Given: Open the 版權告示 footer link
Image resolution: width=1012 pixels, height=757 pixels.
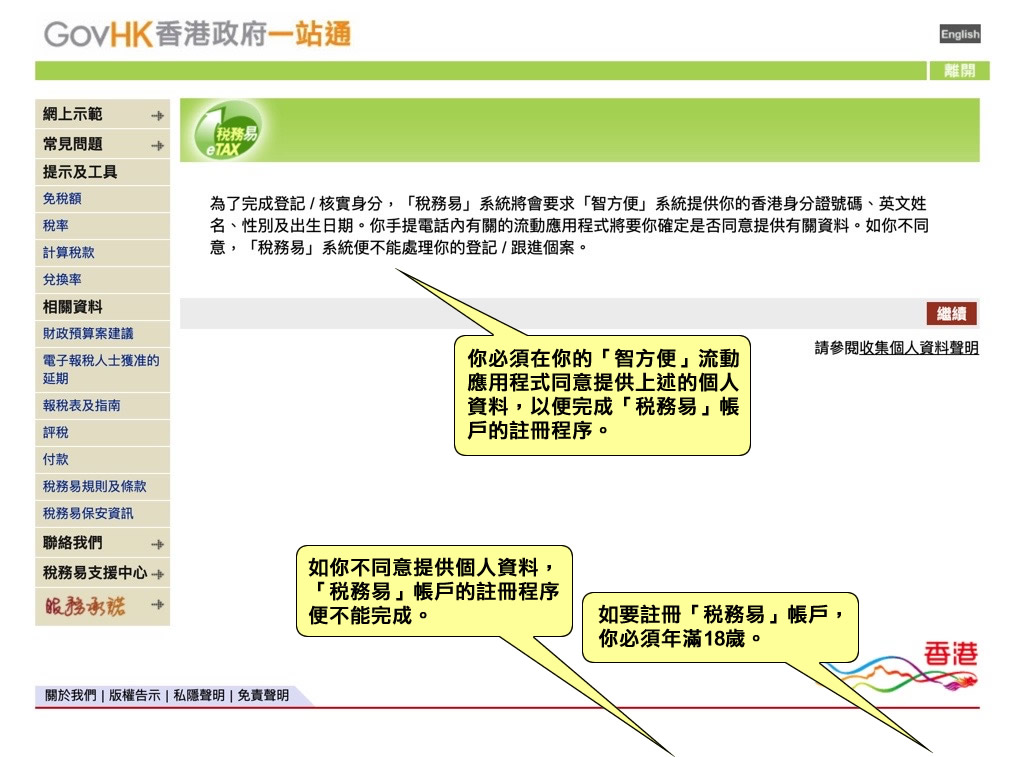Looking at the screenshot, I should pyautogui.click(x=134, y=695).
